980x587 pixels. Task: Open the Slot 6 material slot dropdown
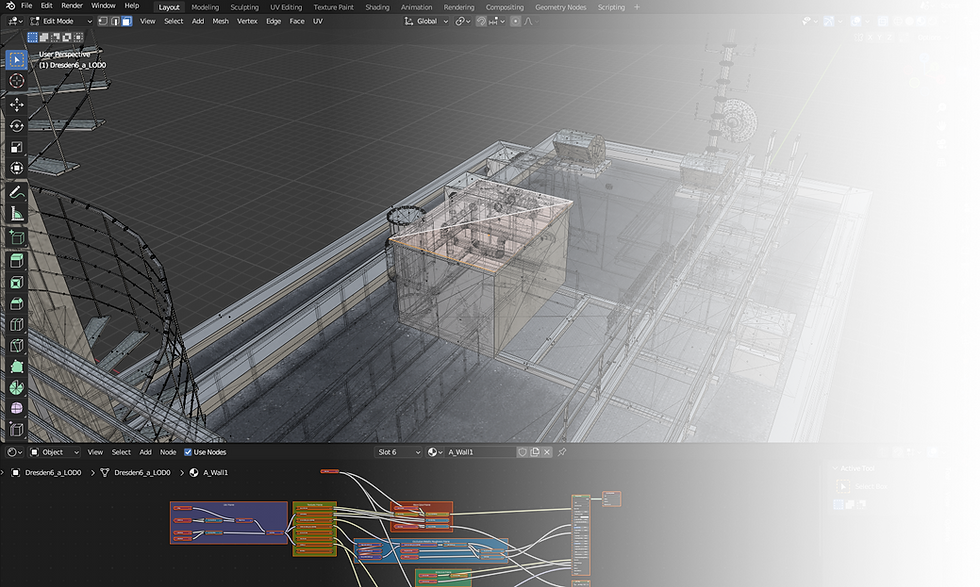(x=396, y=451)
